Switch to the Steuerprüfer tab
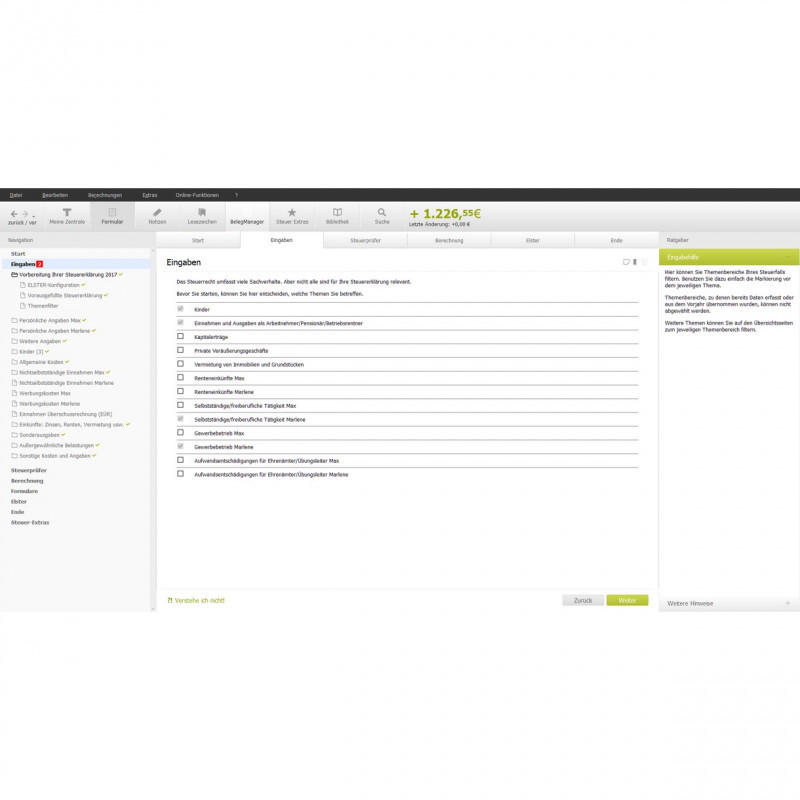 pyautogui.click(x=365, y=241)
